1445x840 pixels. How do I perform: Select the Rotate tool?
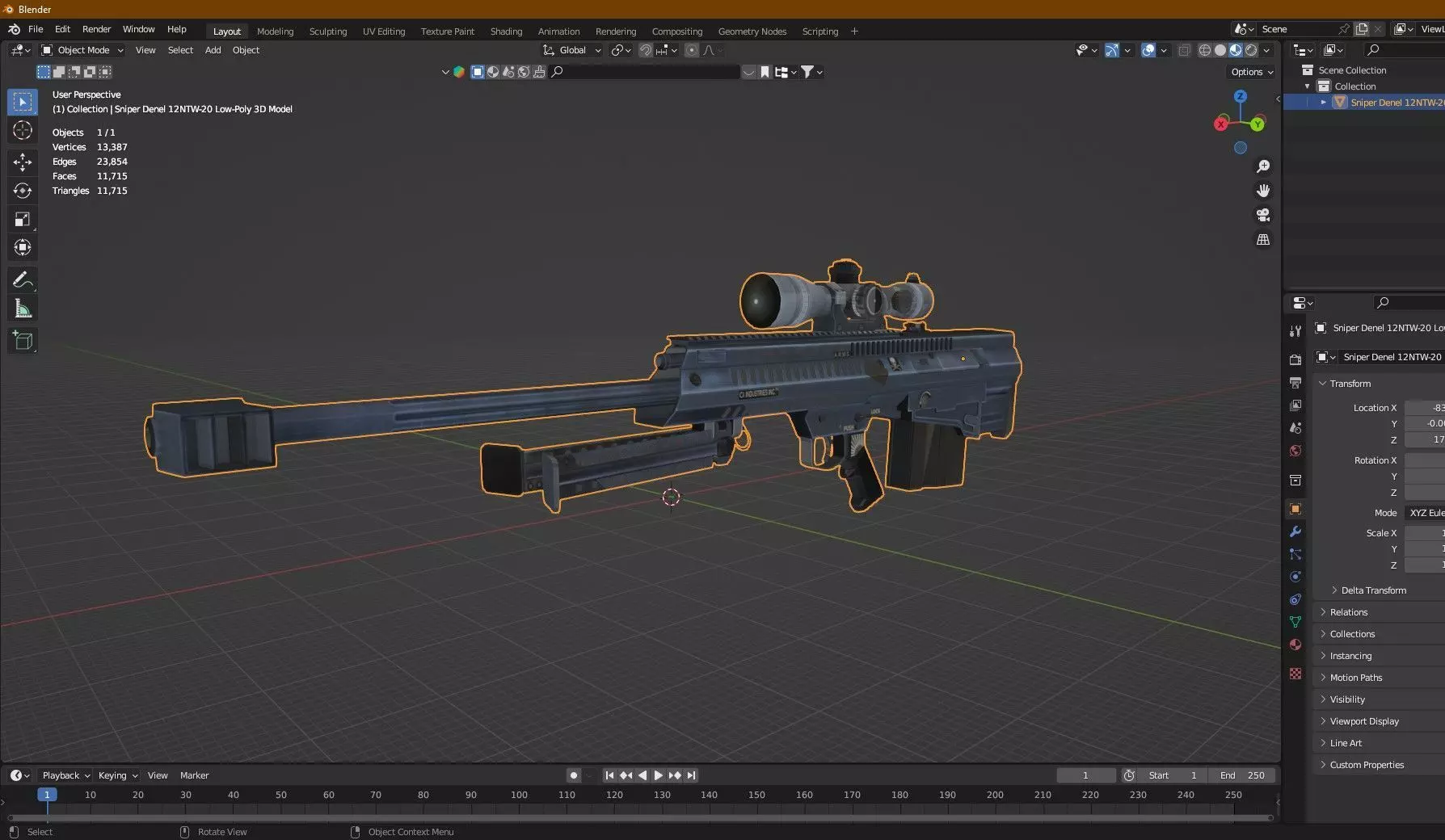click(x=23, y=191)
